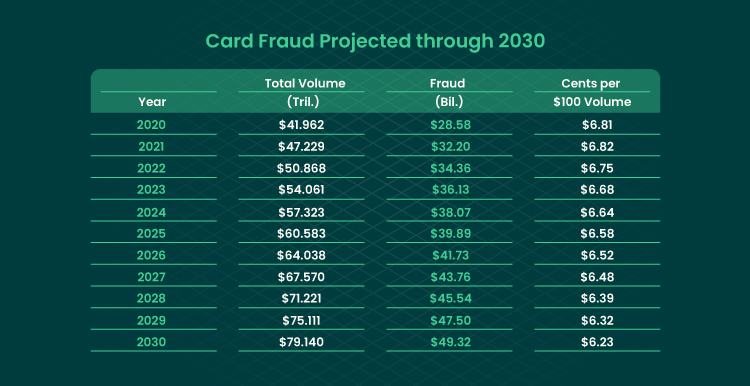Select the 2026 fraud value $41.73
This screenshot has width=750, height=386.
(451, 255)
